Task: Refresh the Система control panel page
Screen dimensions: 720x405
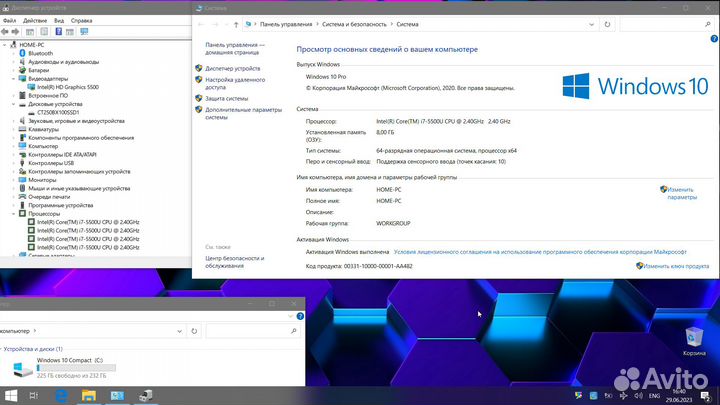Action: (x=607, y=24)
